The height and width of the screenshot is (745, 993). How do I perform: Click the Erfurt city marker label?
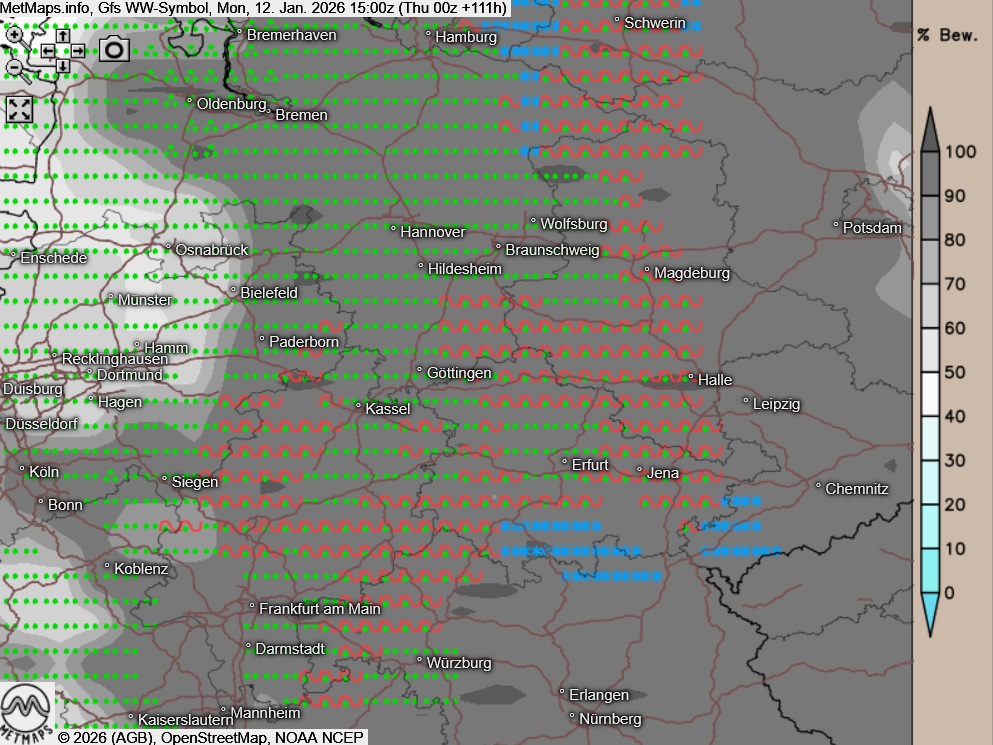[589, 465]
